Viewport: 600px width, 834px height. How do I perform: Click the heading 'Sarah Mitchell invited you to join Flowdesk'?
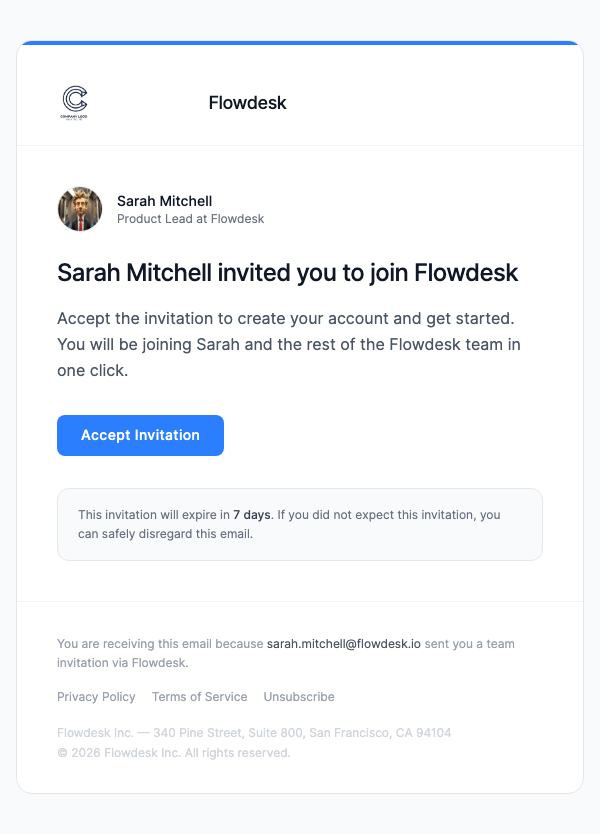click(x=288, y=272)
